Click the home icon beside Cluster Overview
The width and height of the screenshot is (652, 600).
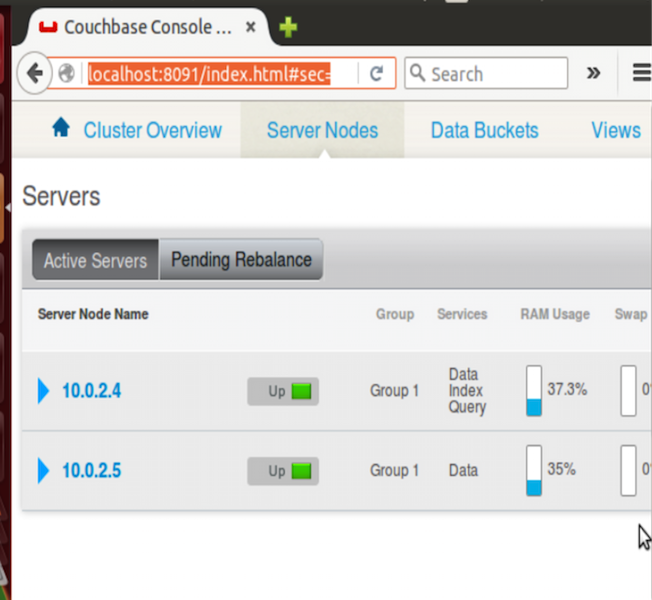click(61, 127)
